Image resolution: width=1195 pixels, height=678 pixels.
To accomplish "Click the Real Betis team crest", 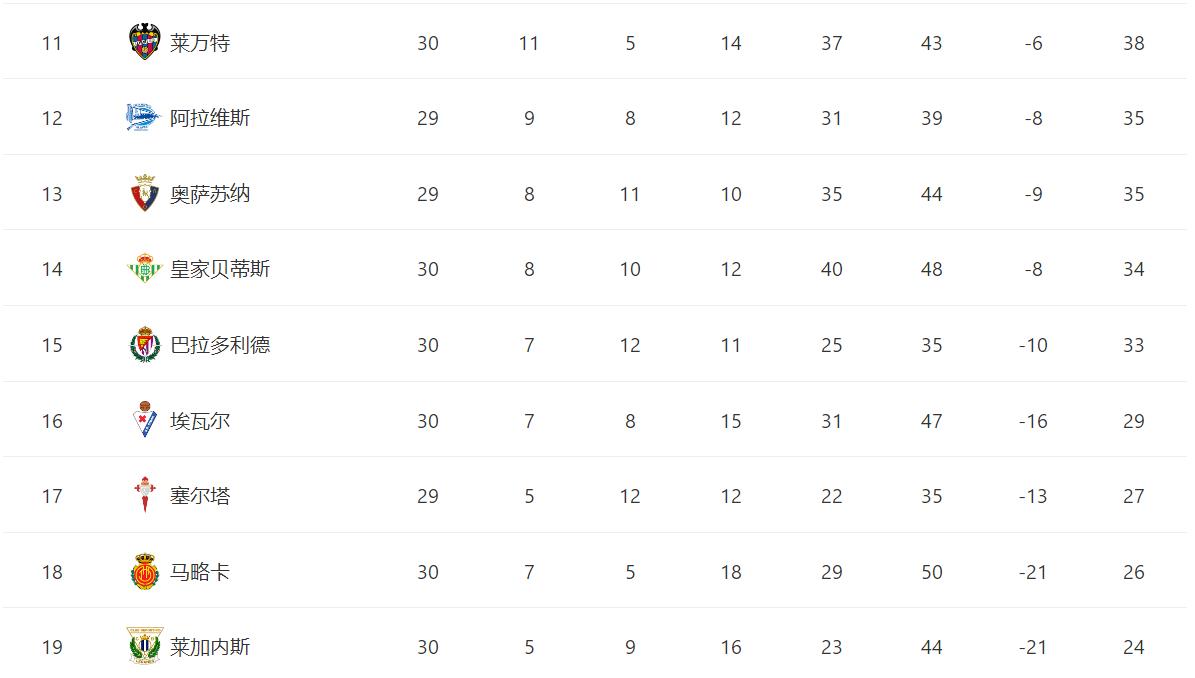I will [x=145, y=269].
